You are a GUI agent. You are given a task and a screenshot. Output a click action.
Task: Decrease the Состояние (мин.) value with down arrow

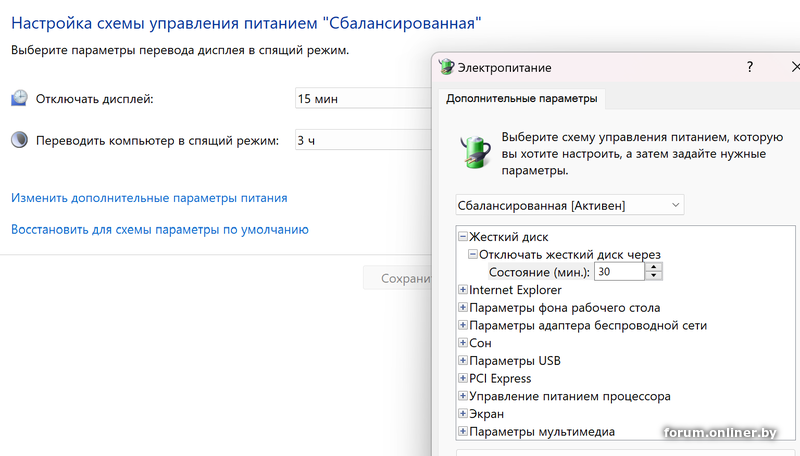[x=654, y=276]
